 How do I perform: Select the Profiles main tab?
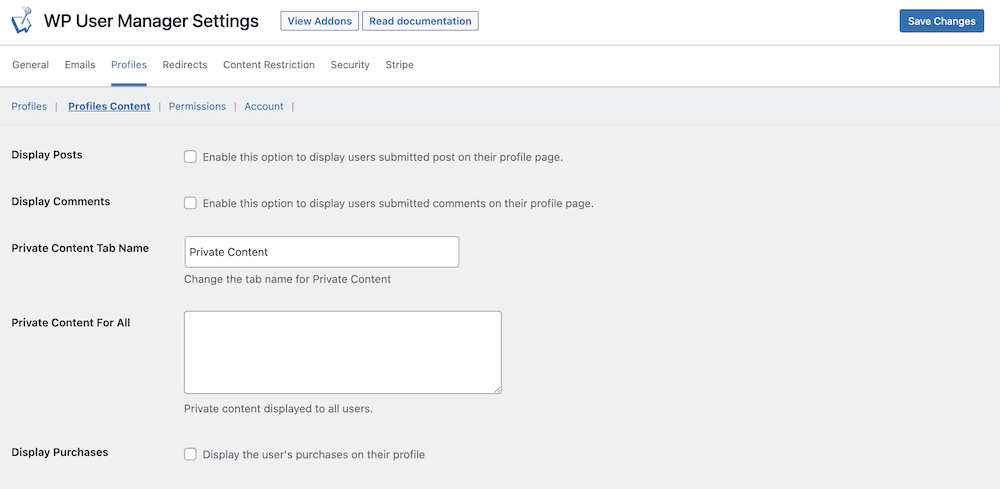point(129,64)
